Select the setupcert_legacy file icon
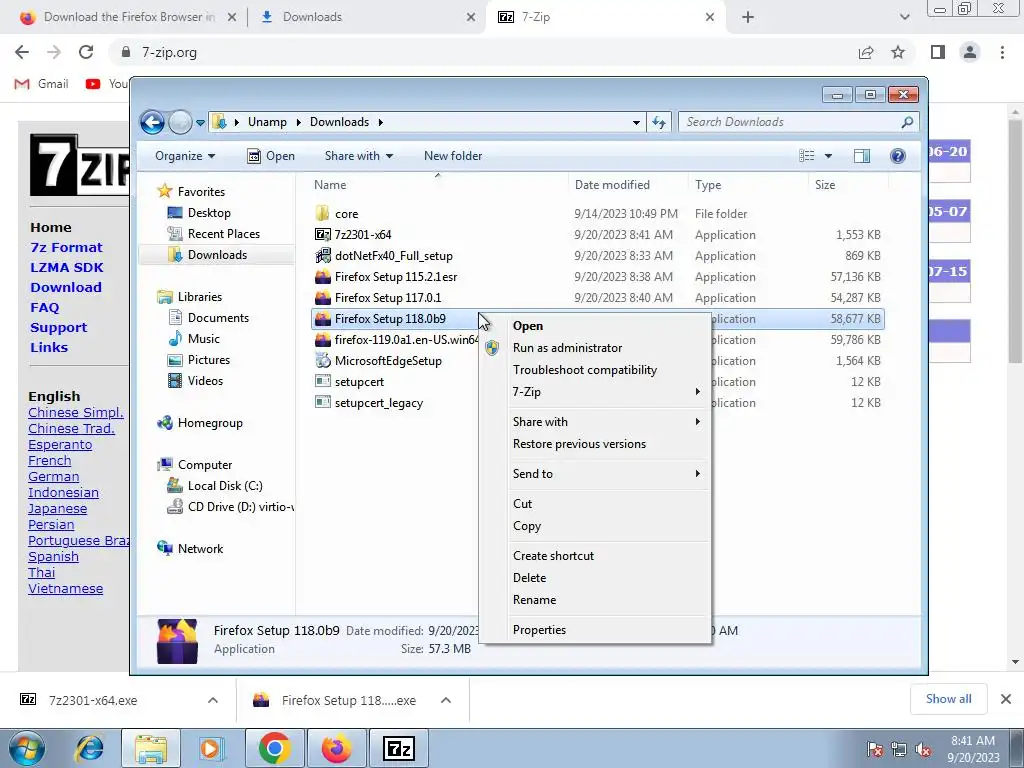The width and height of the screenshot is (1024, 768). [323, 402]
